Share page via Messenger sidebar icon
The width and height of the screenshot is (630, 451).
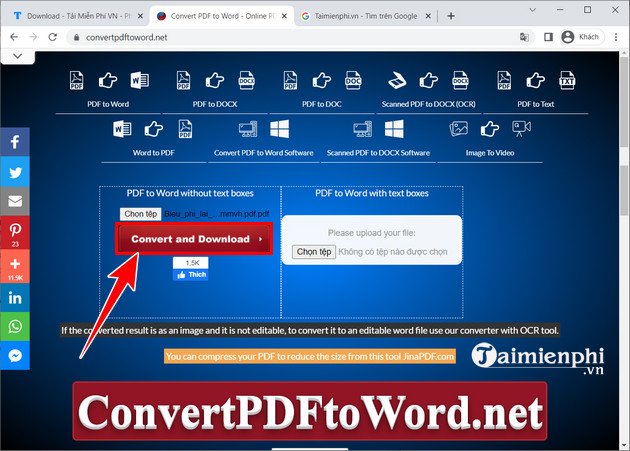[x=15, y=355]
